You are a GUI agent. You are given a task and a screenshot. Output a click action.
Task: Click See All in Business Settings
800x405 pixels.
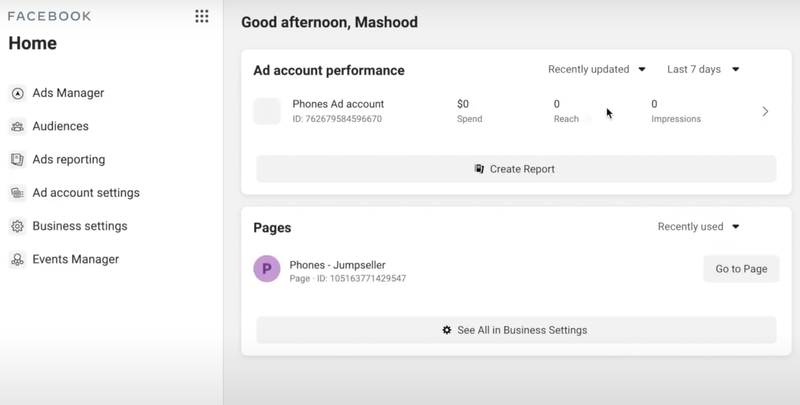(516, 330)
